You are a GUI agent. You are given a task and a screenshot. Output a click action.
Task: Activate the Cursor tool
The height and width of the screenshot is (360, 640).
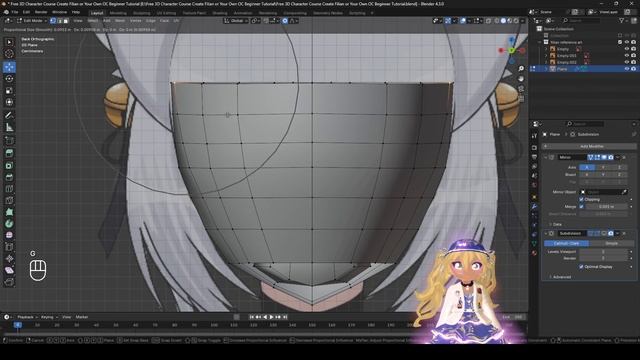pos(9,53)
